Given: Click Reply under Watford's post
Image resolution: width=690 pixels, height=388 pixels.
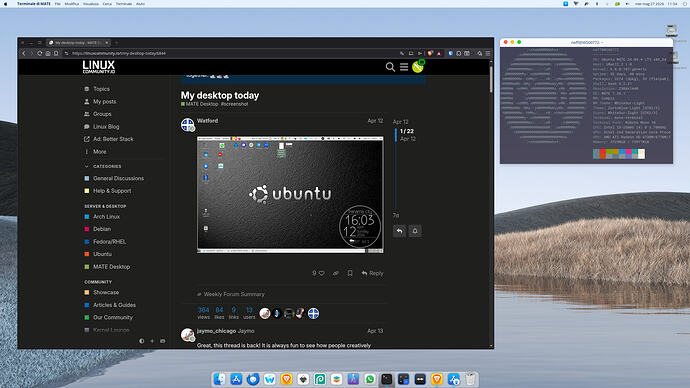Looking at the screenshot, I should [x=372, y=273].
